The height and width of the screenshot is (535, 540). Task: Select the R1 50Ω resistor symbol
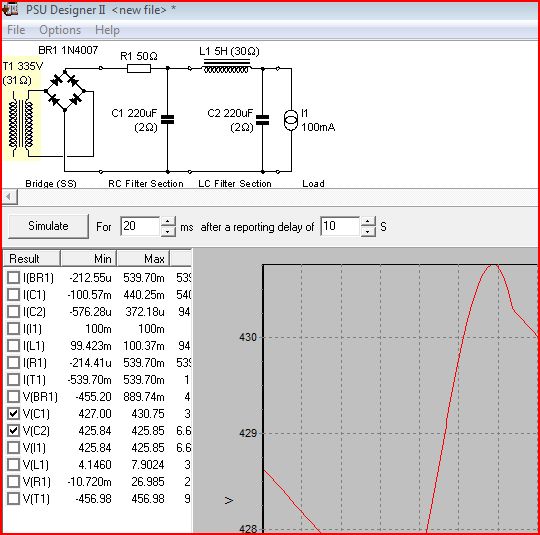tap(139, 69)
